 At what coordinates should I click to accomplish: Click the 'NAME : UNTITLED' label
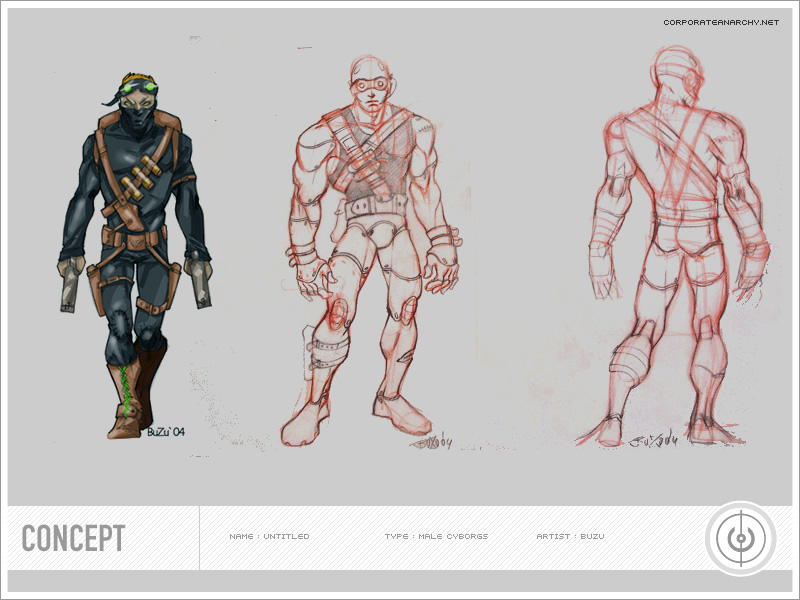click(x=269, y=536)
